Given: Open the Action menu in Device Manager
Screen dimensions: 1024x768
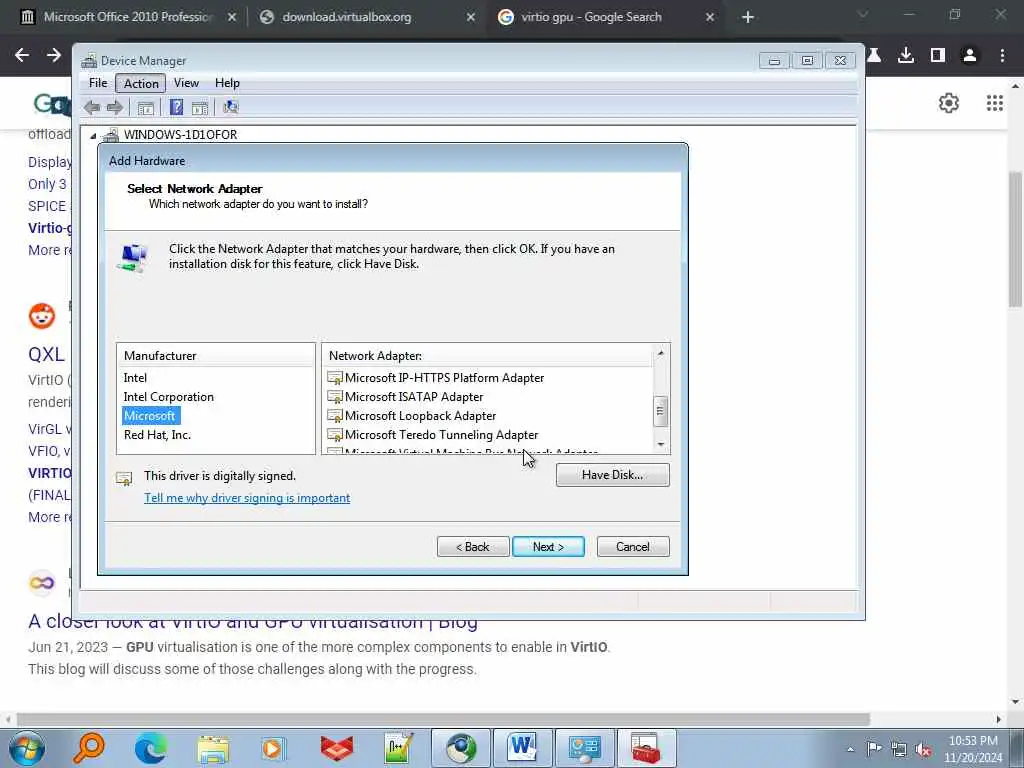Looking at the screenshot, I should [x=141, y=83].
